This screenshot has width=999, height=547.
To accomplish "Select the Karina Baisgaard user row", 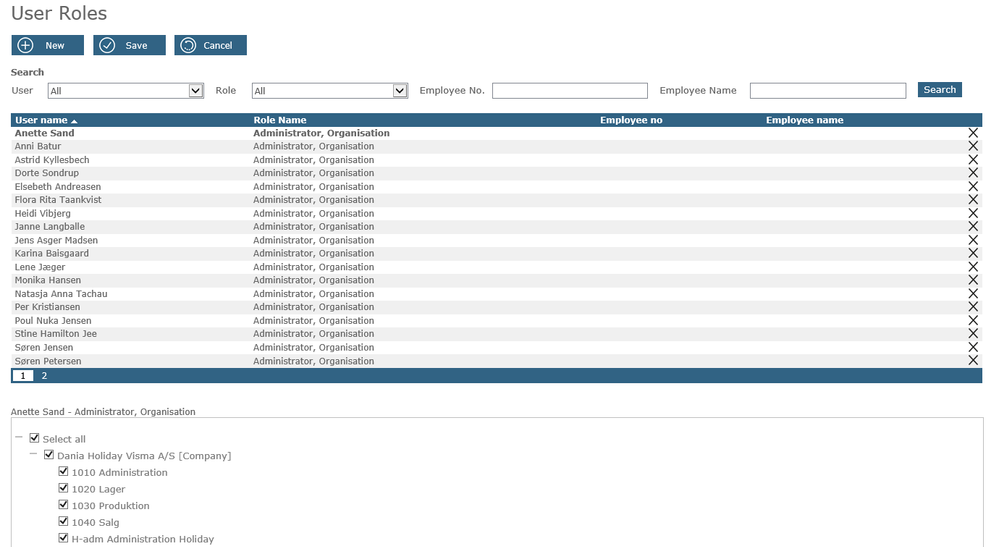I will point(496,253).
